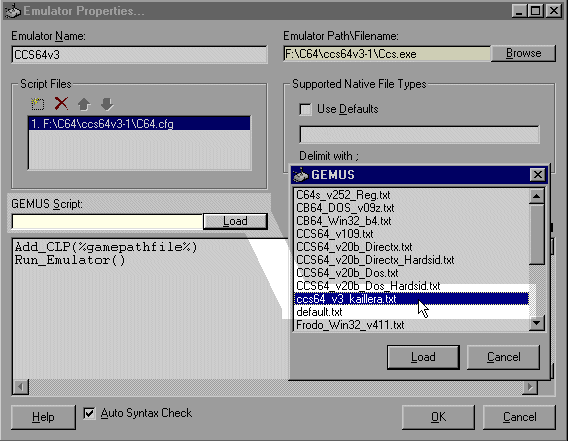Load the selected GEMUS script in dialog
Viewport: 568px width, 441px height.
point(423,357)
